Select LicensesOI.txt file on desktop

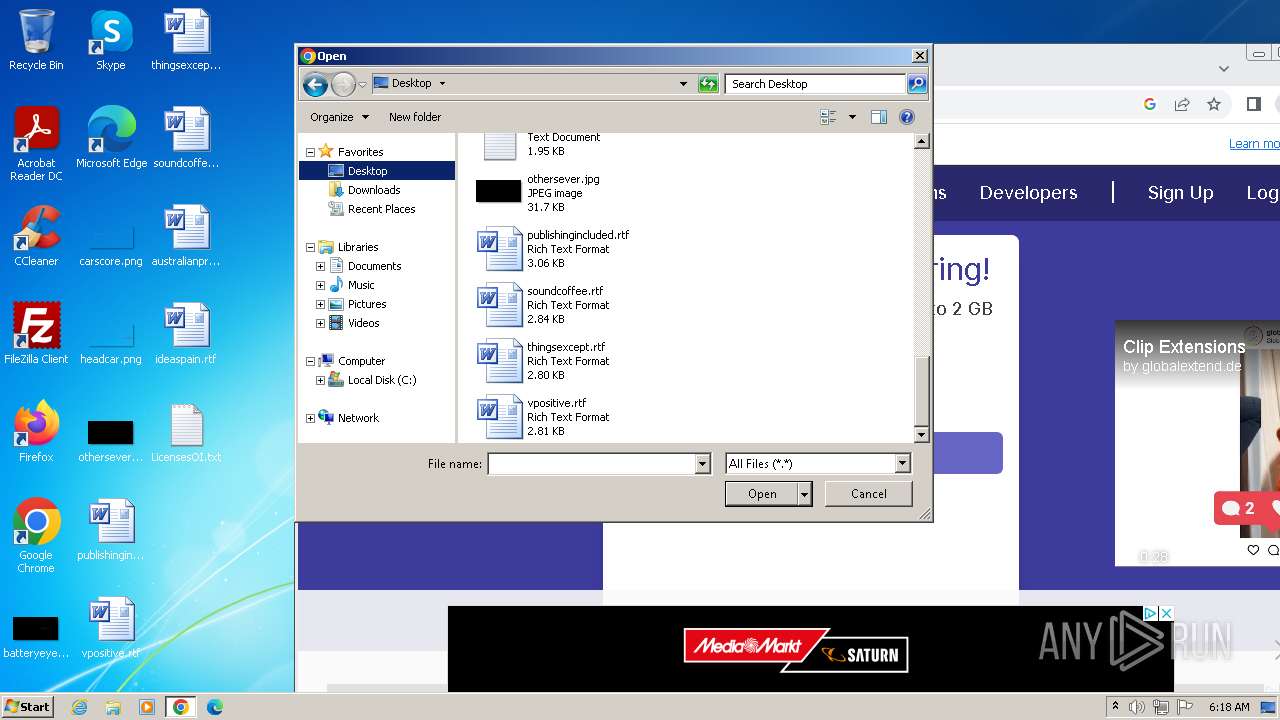click(186, 432)
